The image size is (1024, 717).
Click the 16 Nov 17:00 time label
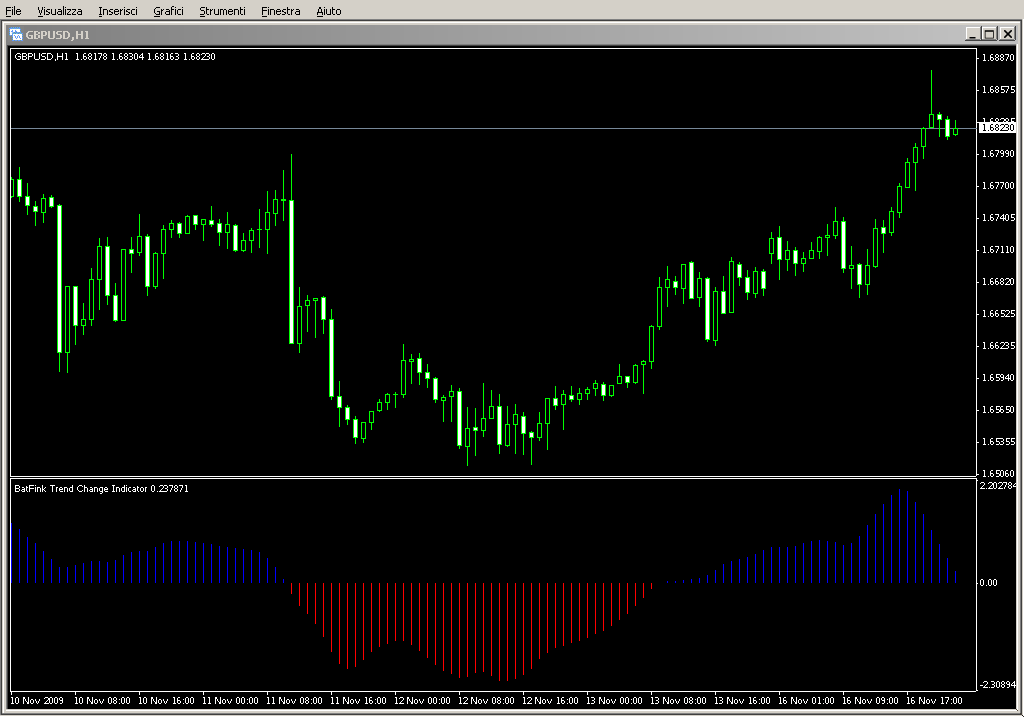click(934, 701)
